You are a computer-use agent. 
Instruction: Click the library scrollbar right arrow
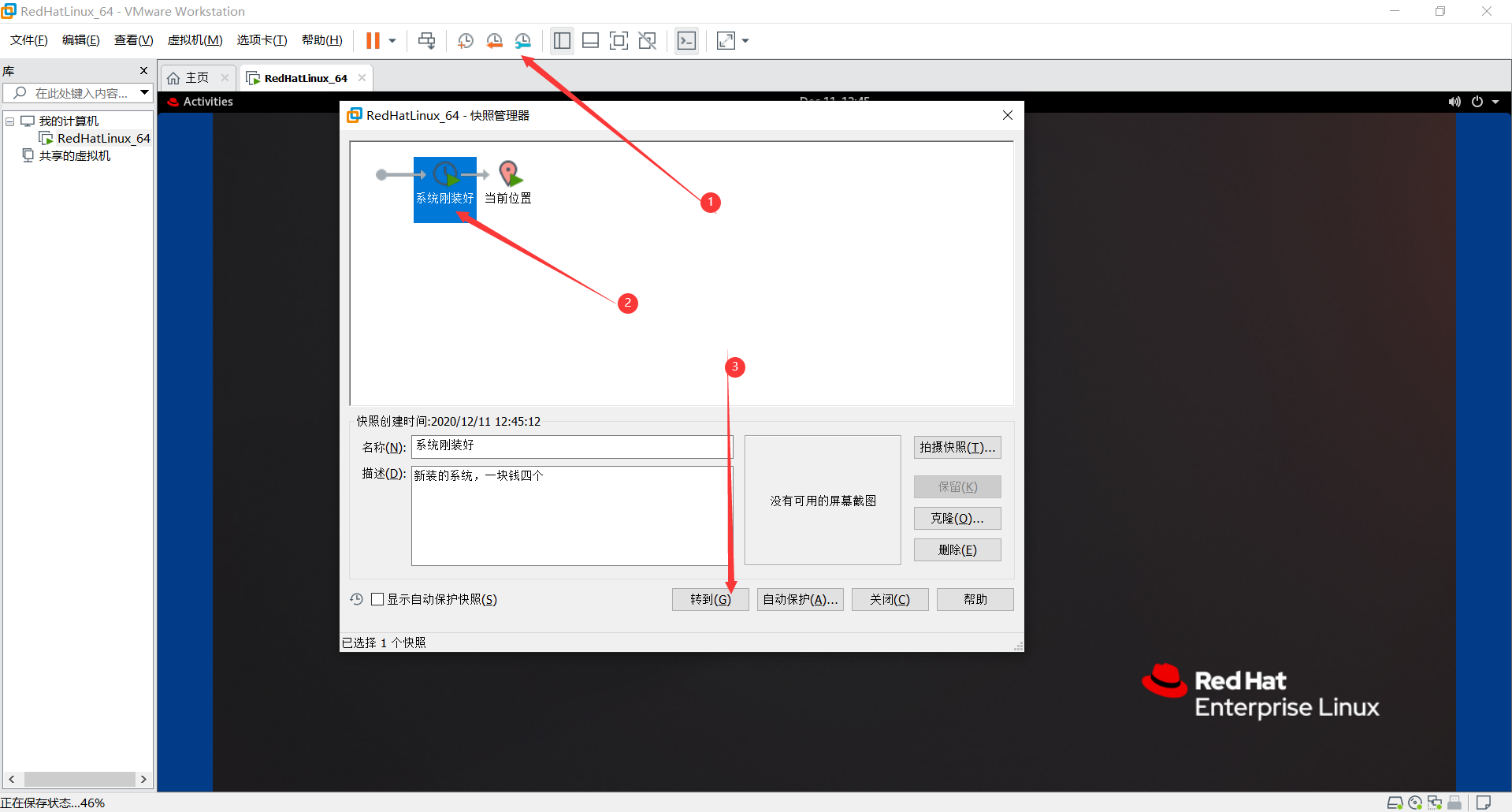coord(143,779)
